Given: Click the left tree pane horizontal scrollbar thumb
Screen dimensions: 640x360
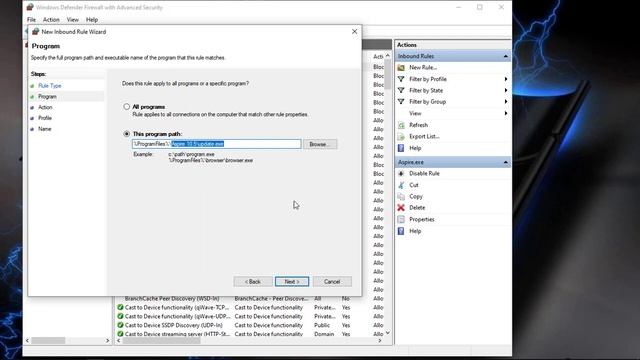Looking at the screenshot, I should coord(48,340).
